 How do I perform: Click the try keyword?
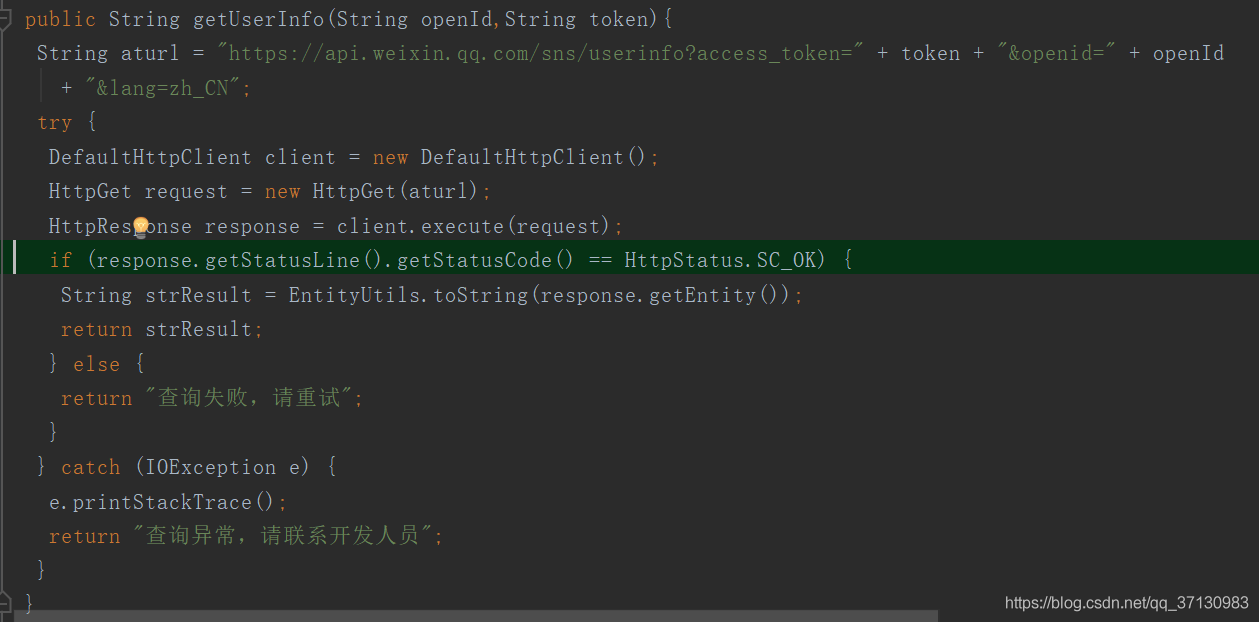(54, 123)
